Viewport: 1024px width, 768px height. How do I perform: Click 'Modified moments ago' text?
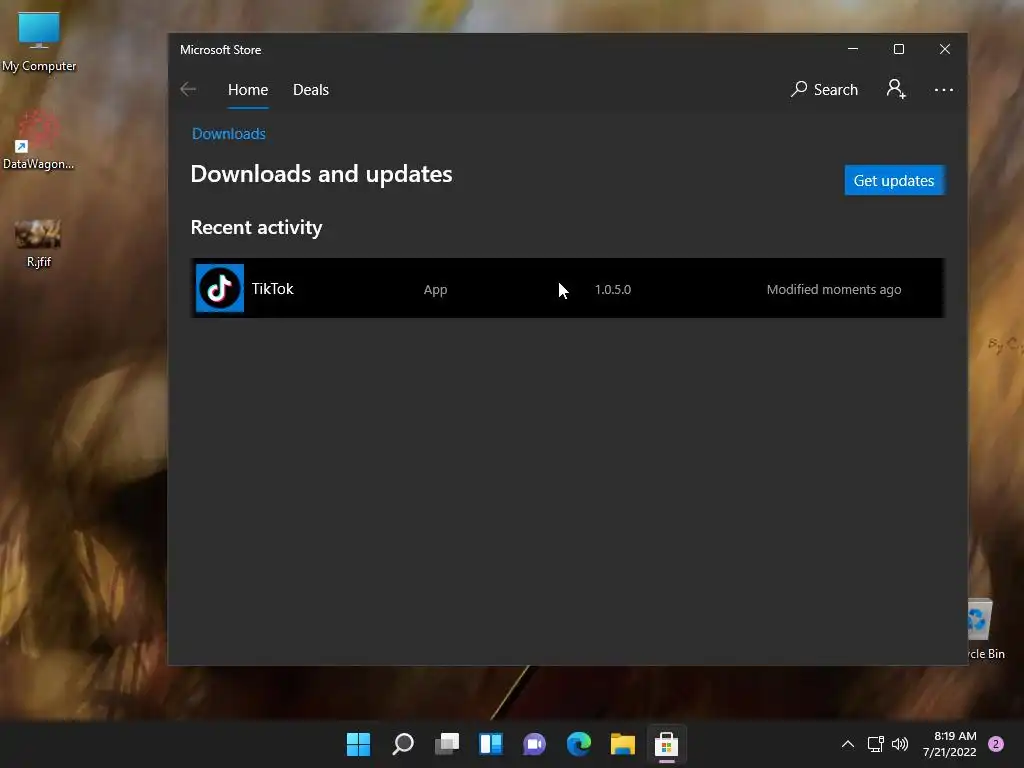[834, 289]
